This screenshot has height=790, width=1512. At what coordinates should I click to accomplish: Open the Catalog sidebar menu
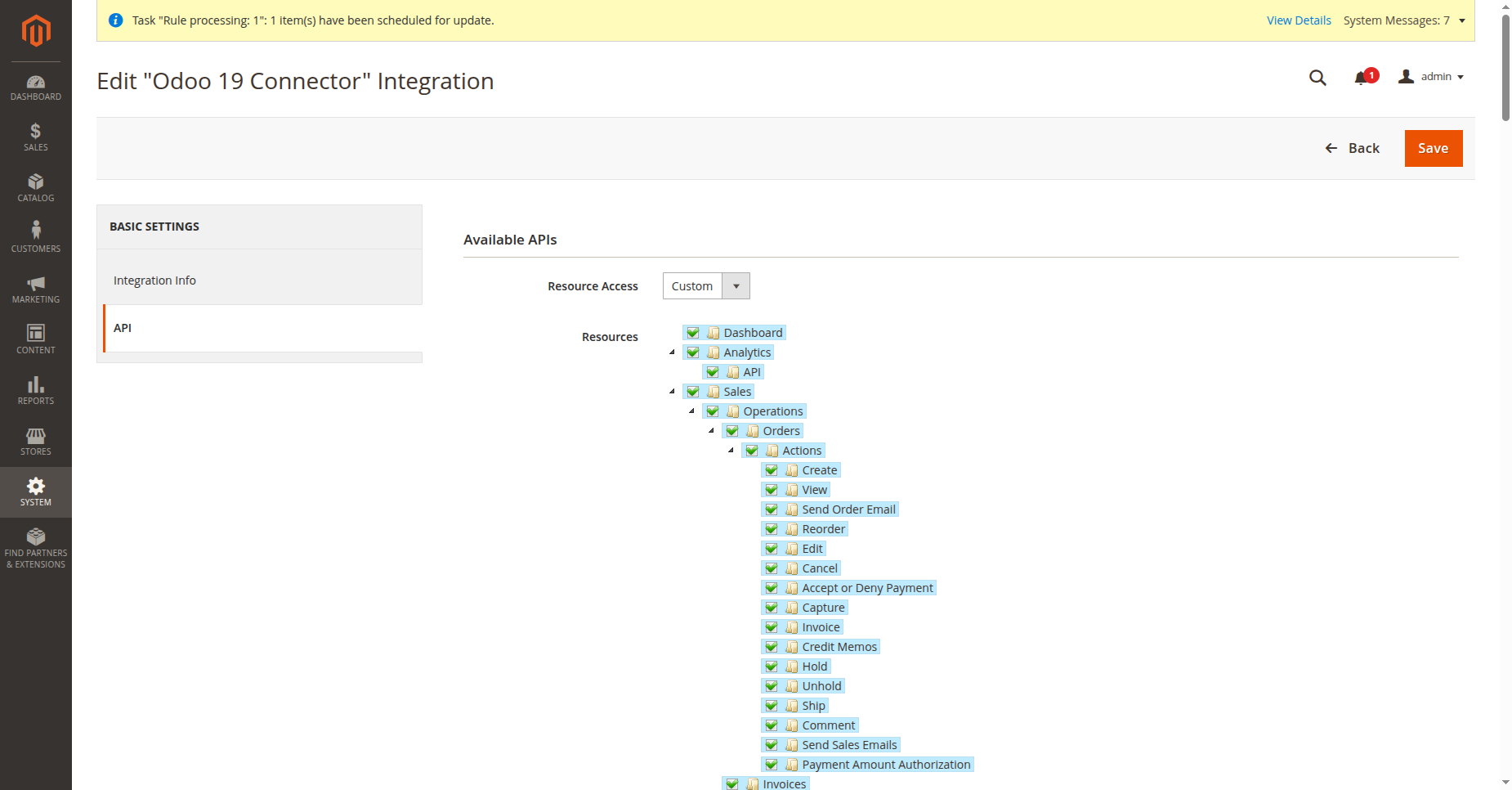[36, 188]
